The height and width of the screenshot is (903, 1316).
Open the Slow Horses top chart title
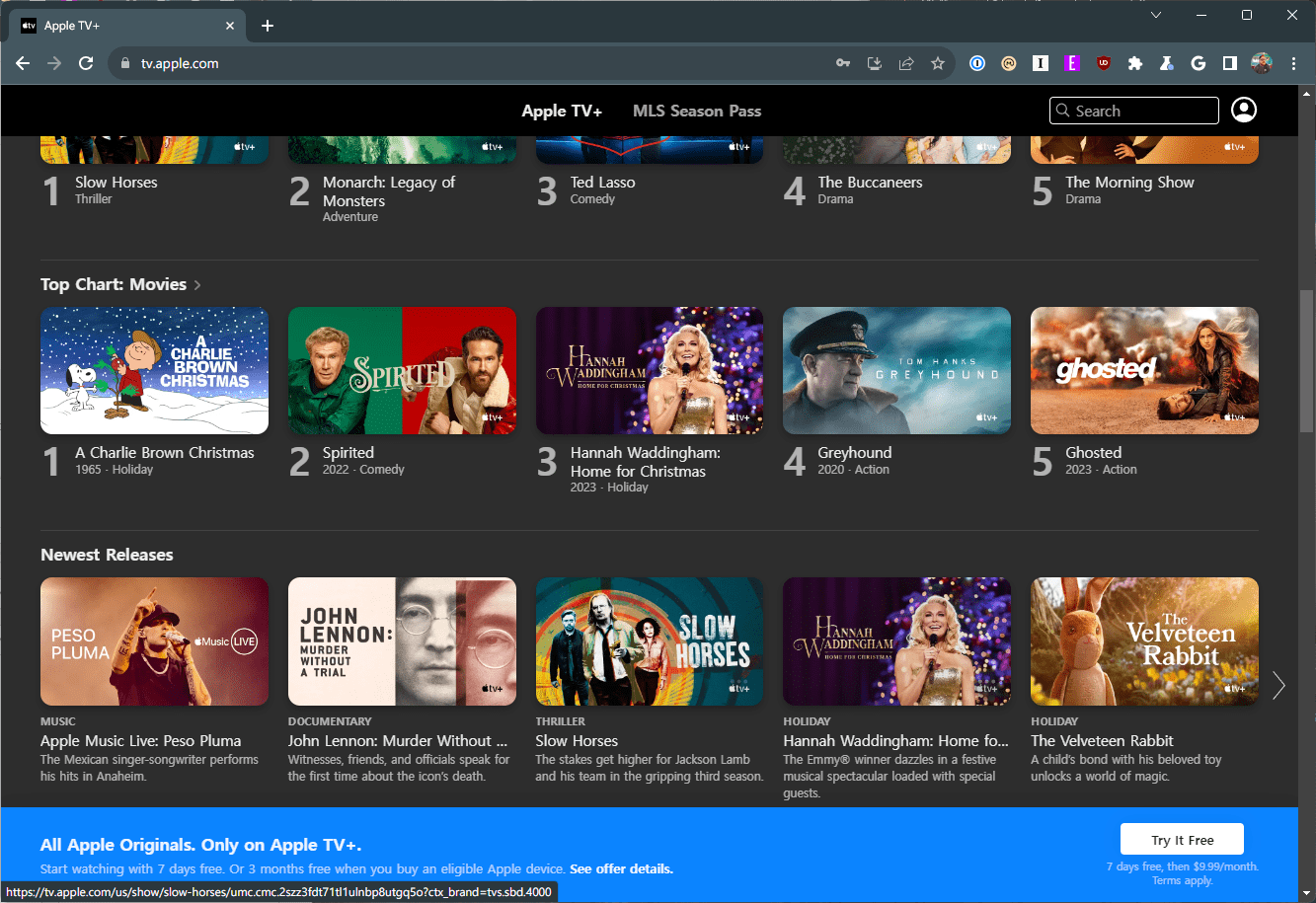116,182
